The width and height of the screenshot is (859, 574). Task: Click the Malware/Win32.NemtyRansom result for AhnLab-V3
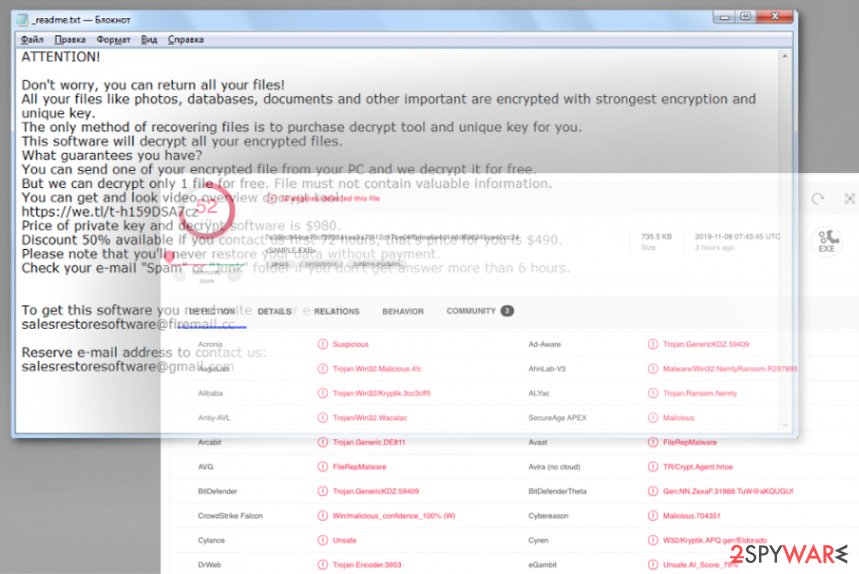(x=730, y=369)
